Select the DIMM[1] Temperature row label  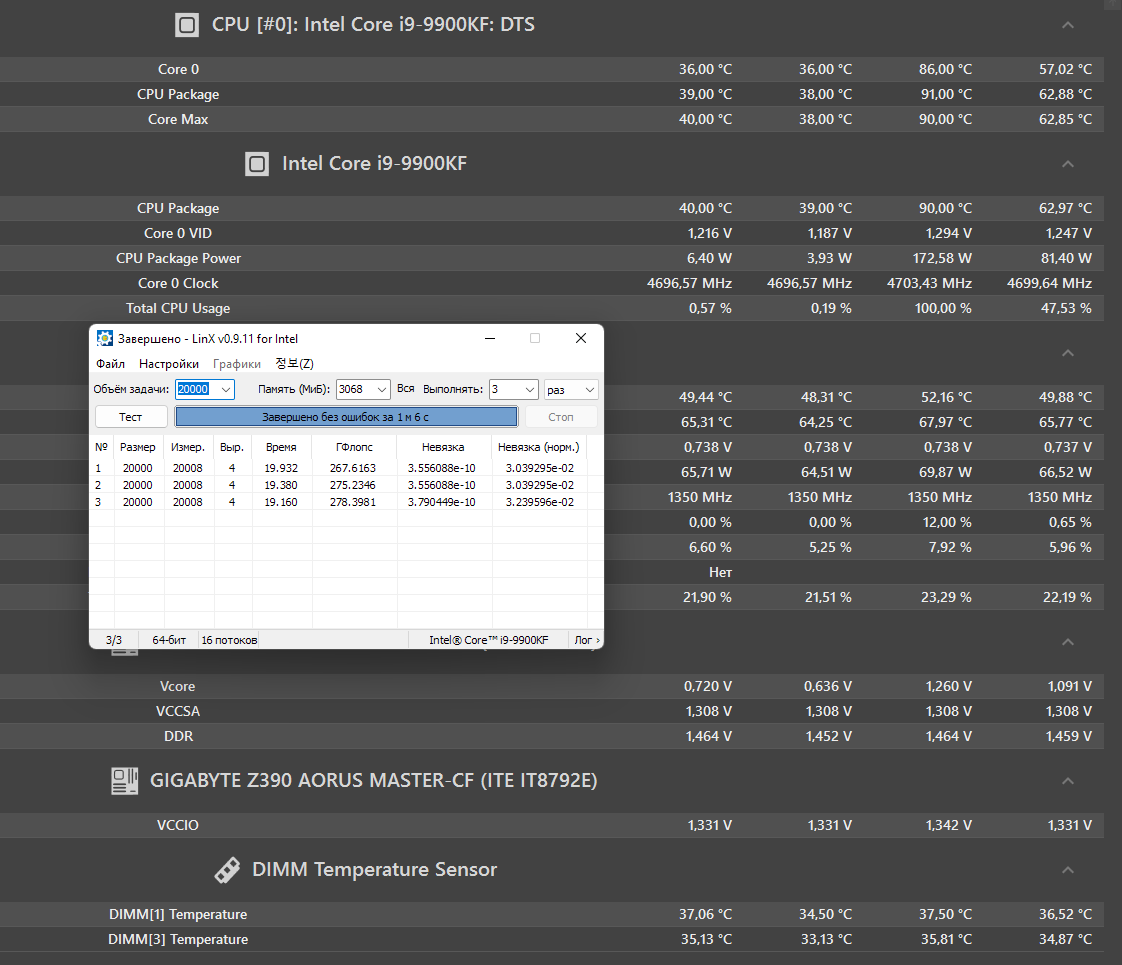pyautogui.click(x=178, y=914)
